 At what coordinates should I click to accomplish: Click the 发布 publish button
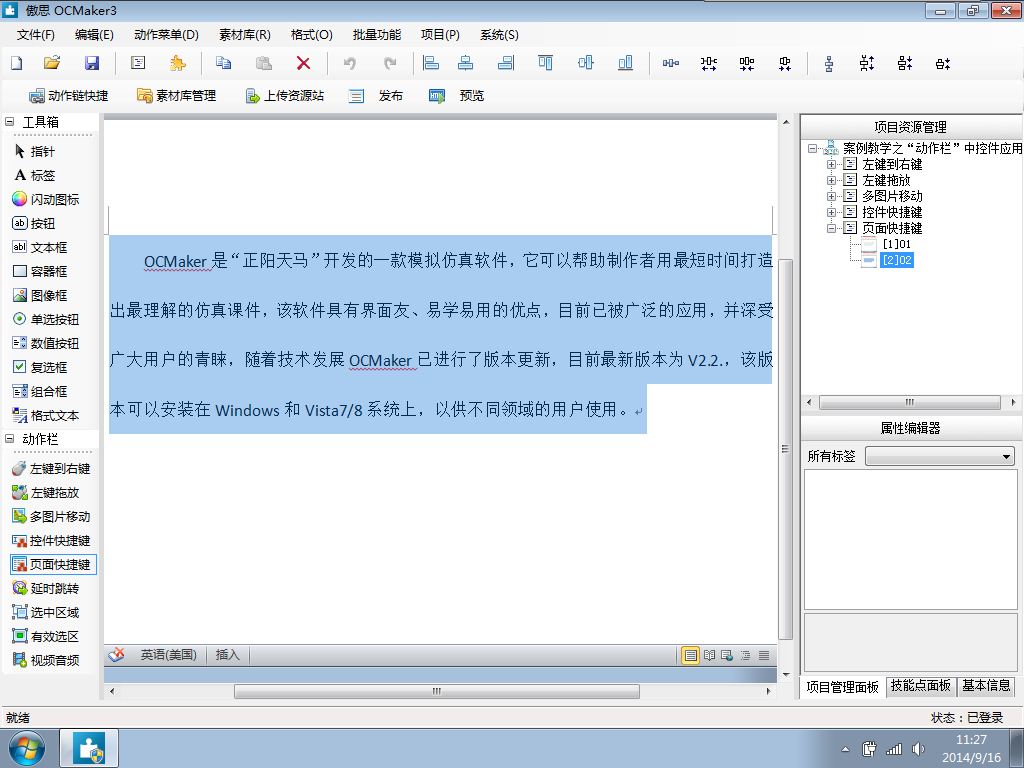point(376,95)
